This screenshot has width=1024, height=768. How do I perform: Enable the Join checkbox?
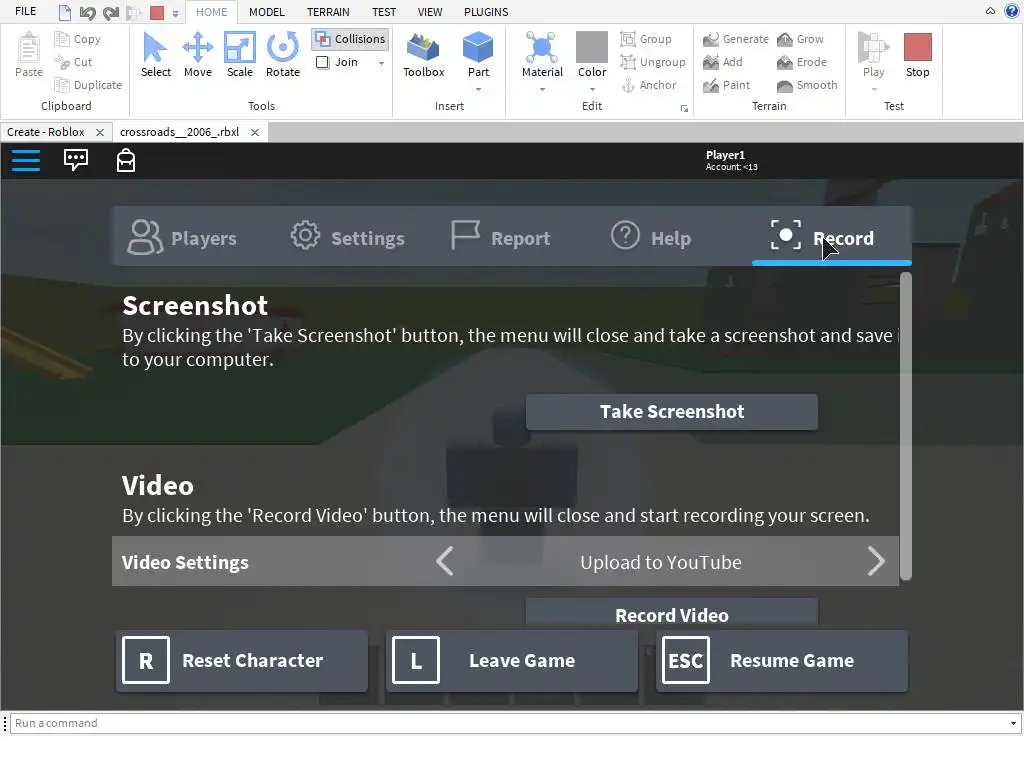coord(323,62)
